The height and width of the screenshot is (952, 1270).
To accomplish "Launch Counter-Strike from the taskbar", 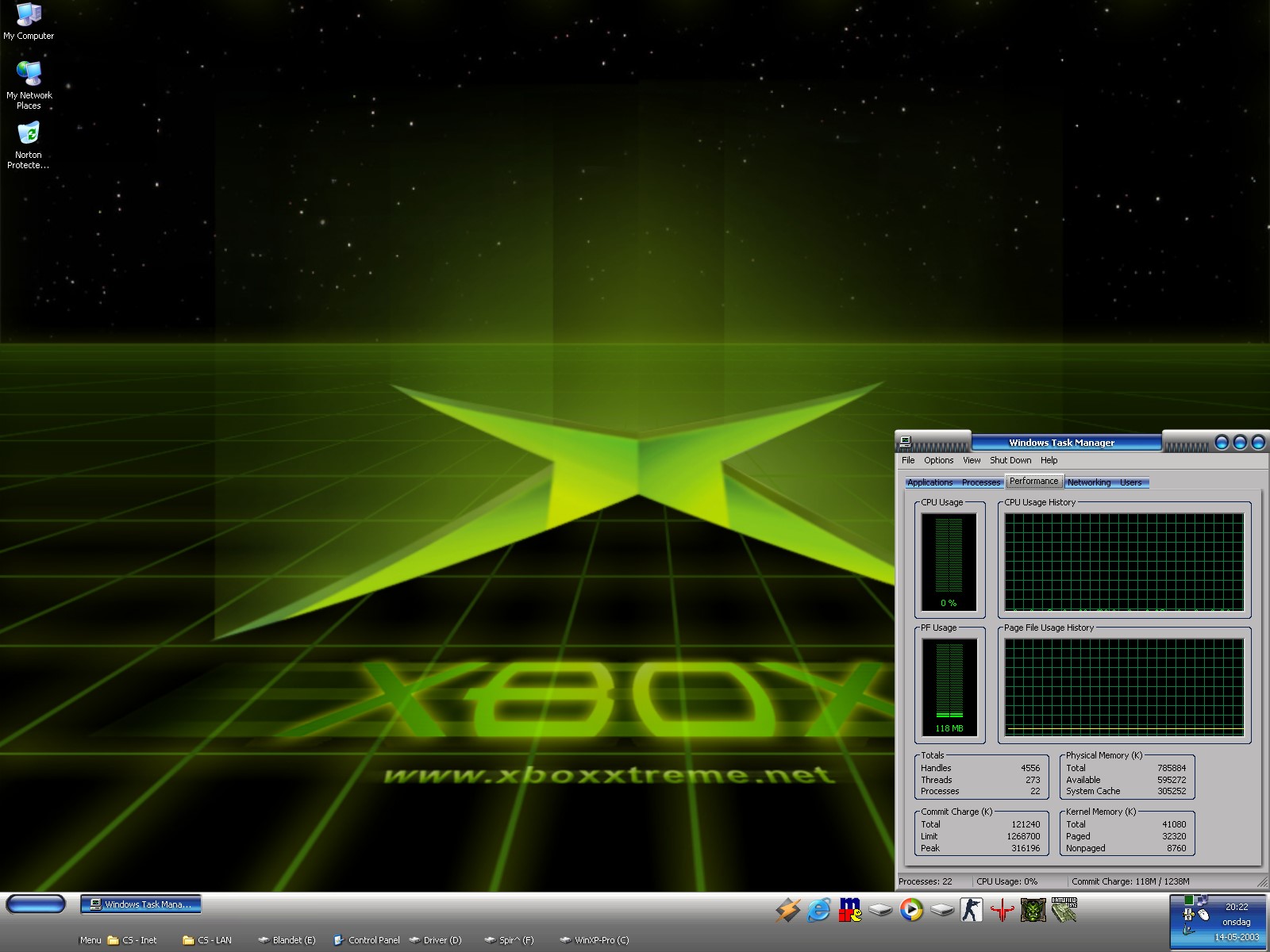I will click(x=972, y=909).
